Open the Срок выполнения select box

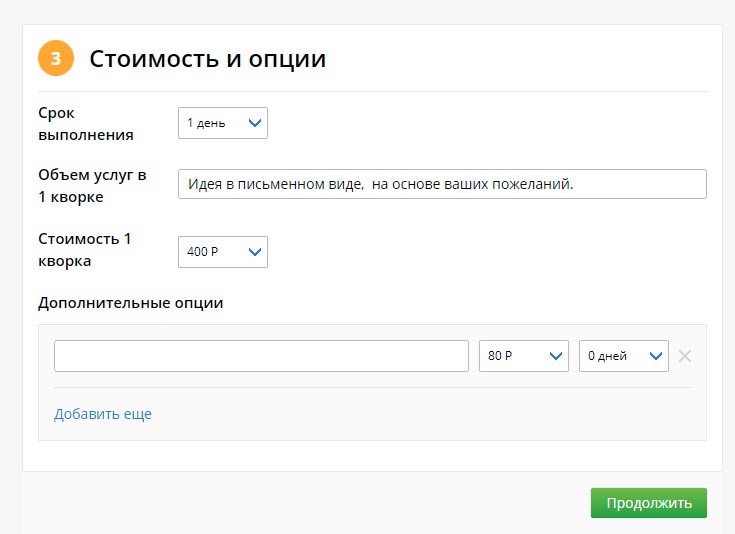point(222,123)
